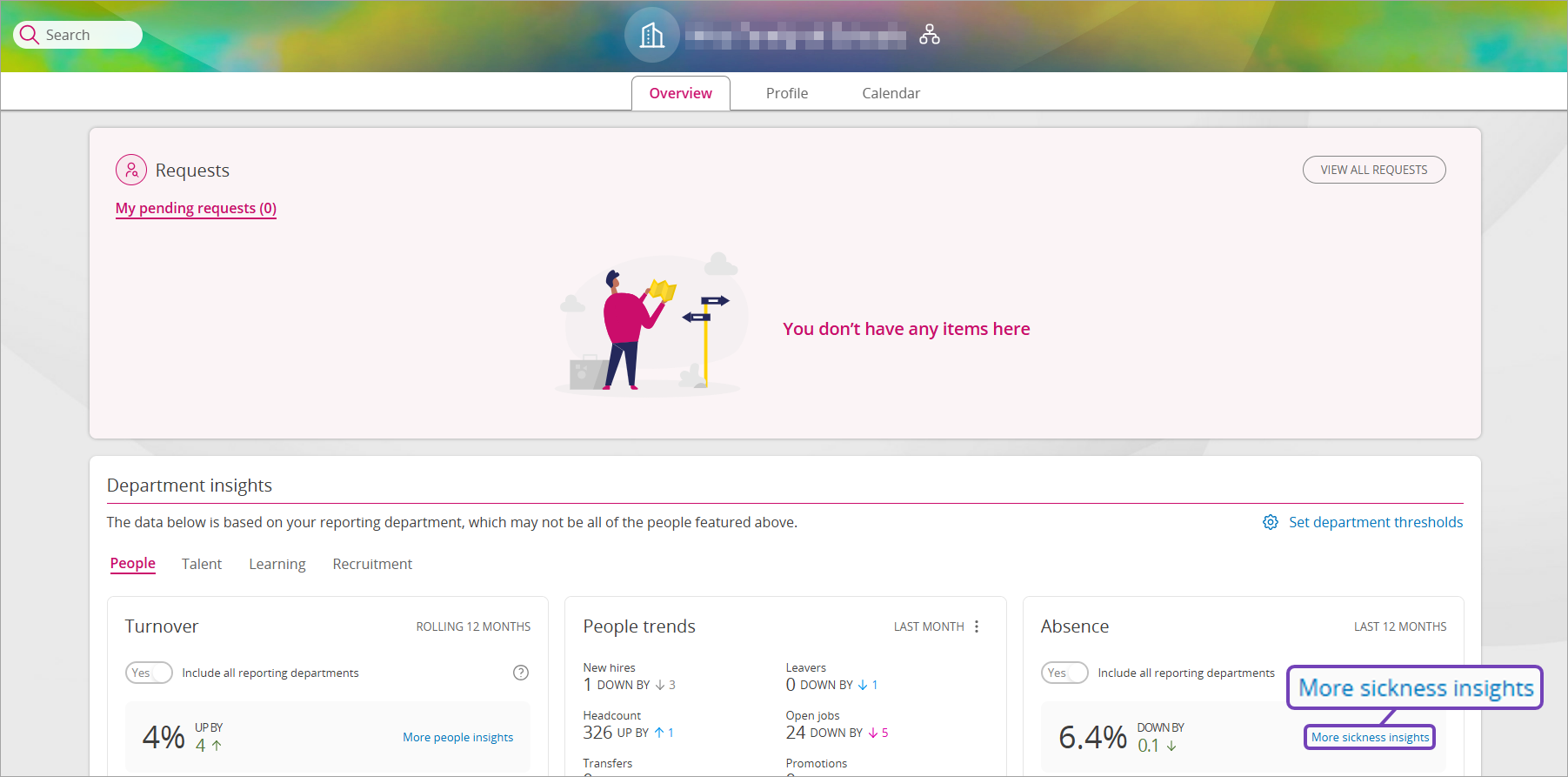Open My pending requests link

click(x=196, y=208)
